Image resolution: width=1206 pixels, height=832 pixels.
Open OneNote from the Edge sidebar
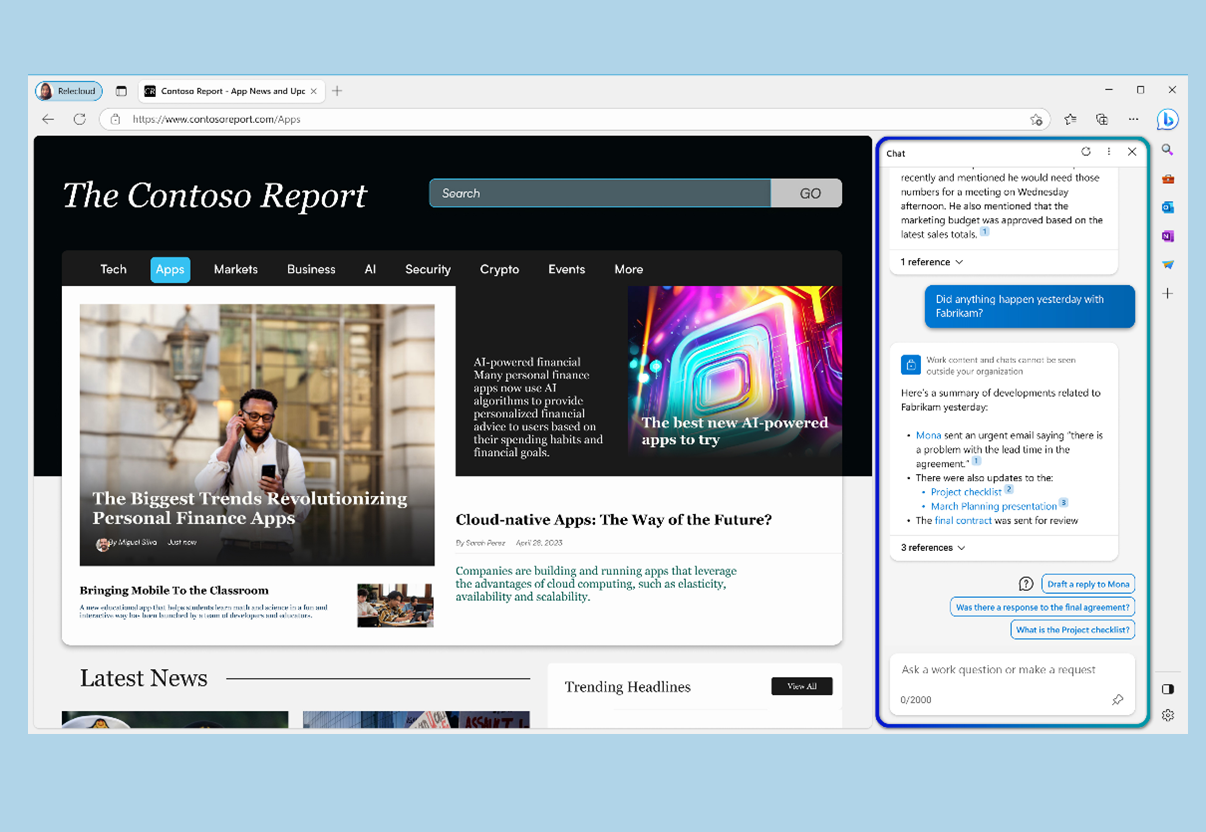pyautogui.click(x=1167, y=236)
